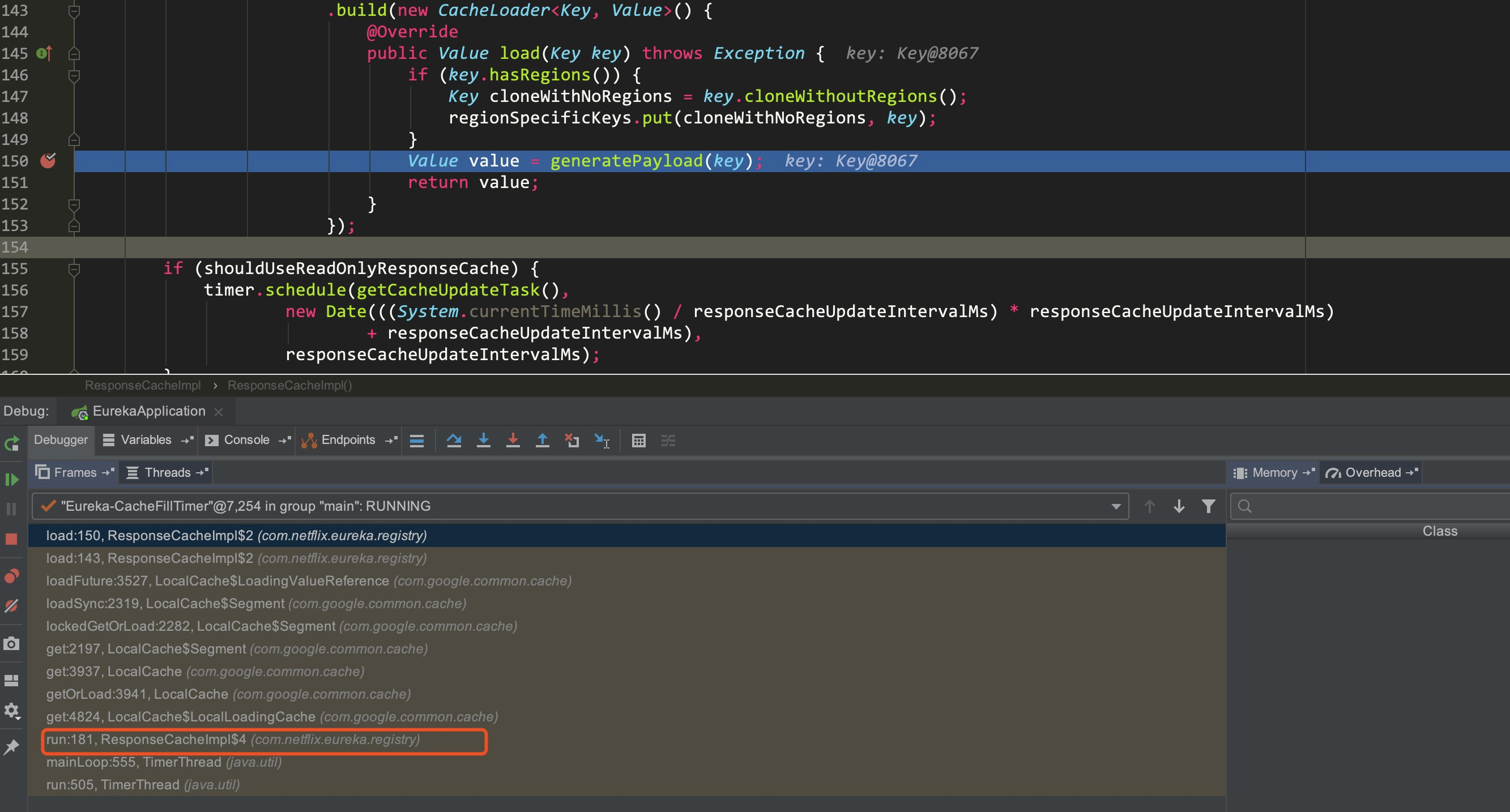Click the Step Into blue arrow icon
Screen dimensions: 1510x812
(484, 441)
